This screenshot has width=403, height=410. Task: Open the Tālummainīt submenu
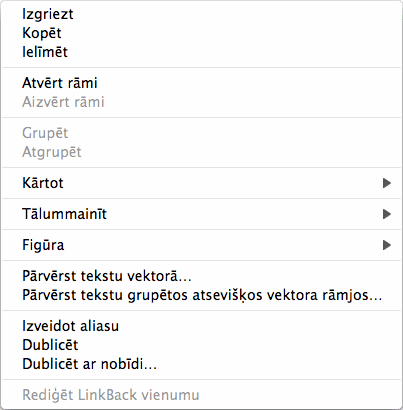(201, 214)
